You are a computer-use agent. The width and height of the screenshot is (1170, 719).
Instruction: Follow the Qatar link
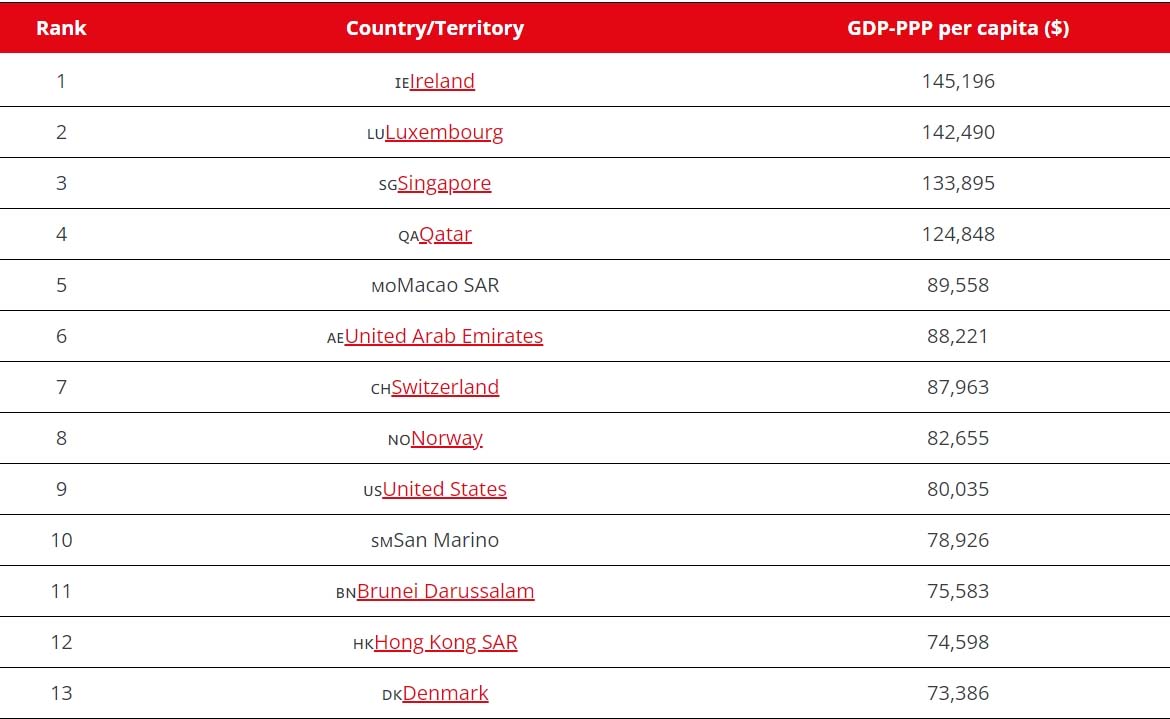445,234
